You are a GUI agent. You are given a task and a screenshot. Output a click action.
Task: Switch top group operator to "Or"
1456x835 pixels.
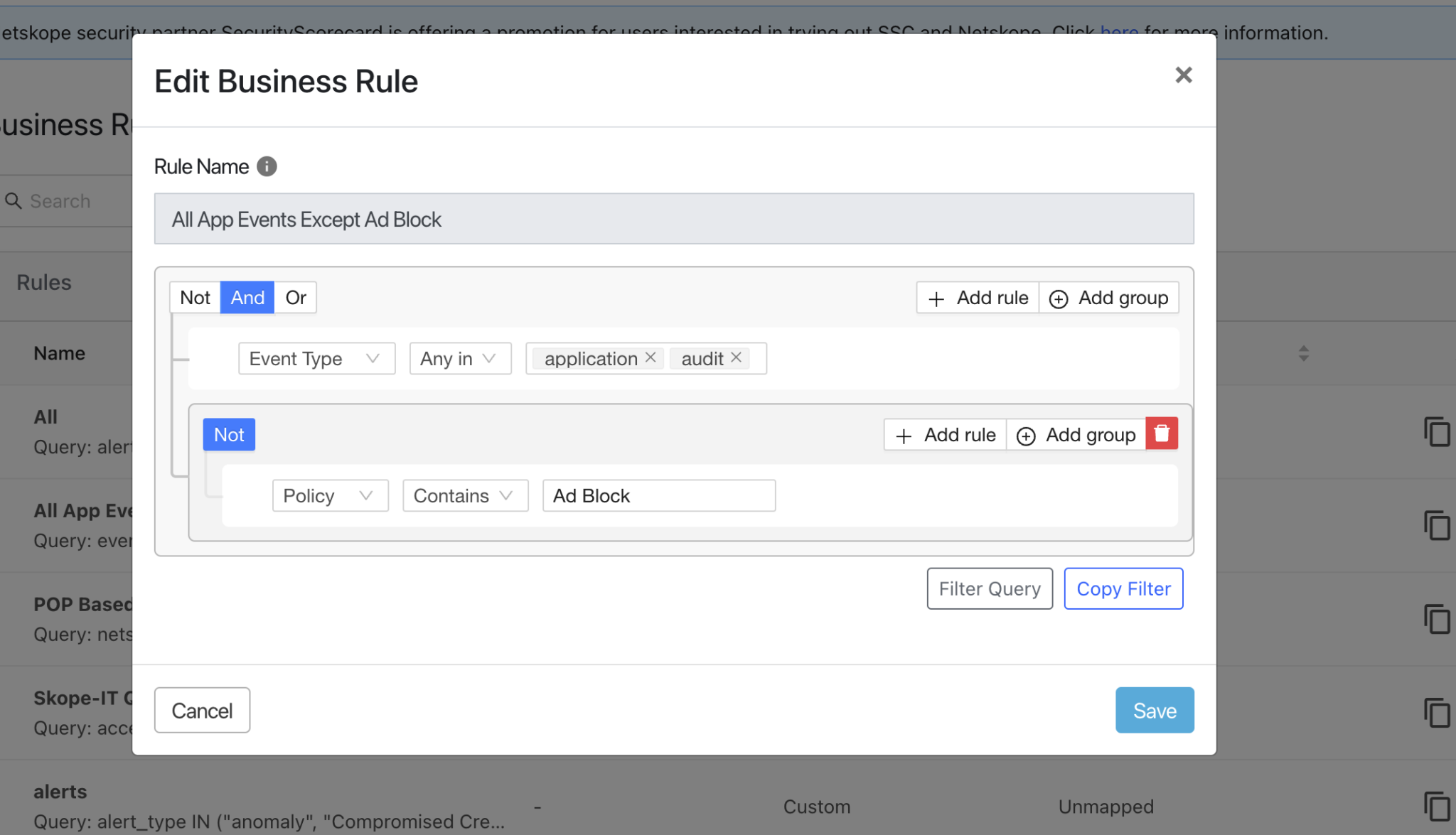(295, 297)
